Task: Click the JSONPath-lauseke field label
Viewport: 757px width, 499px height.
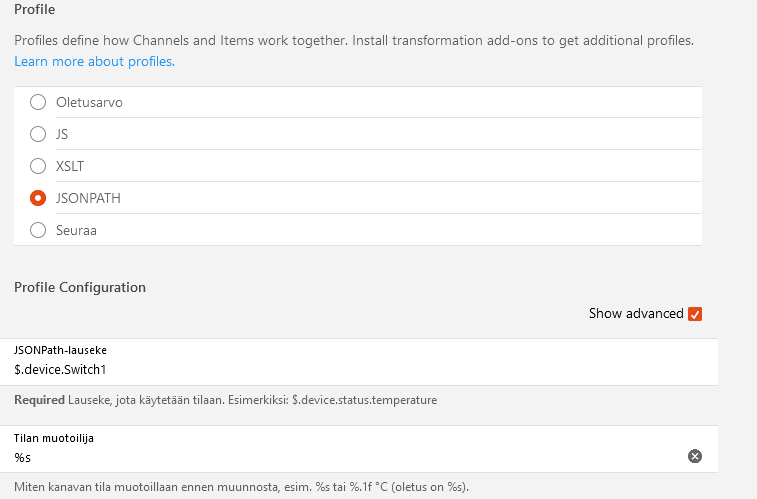Action: (x=60, y=350)
